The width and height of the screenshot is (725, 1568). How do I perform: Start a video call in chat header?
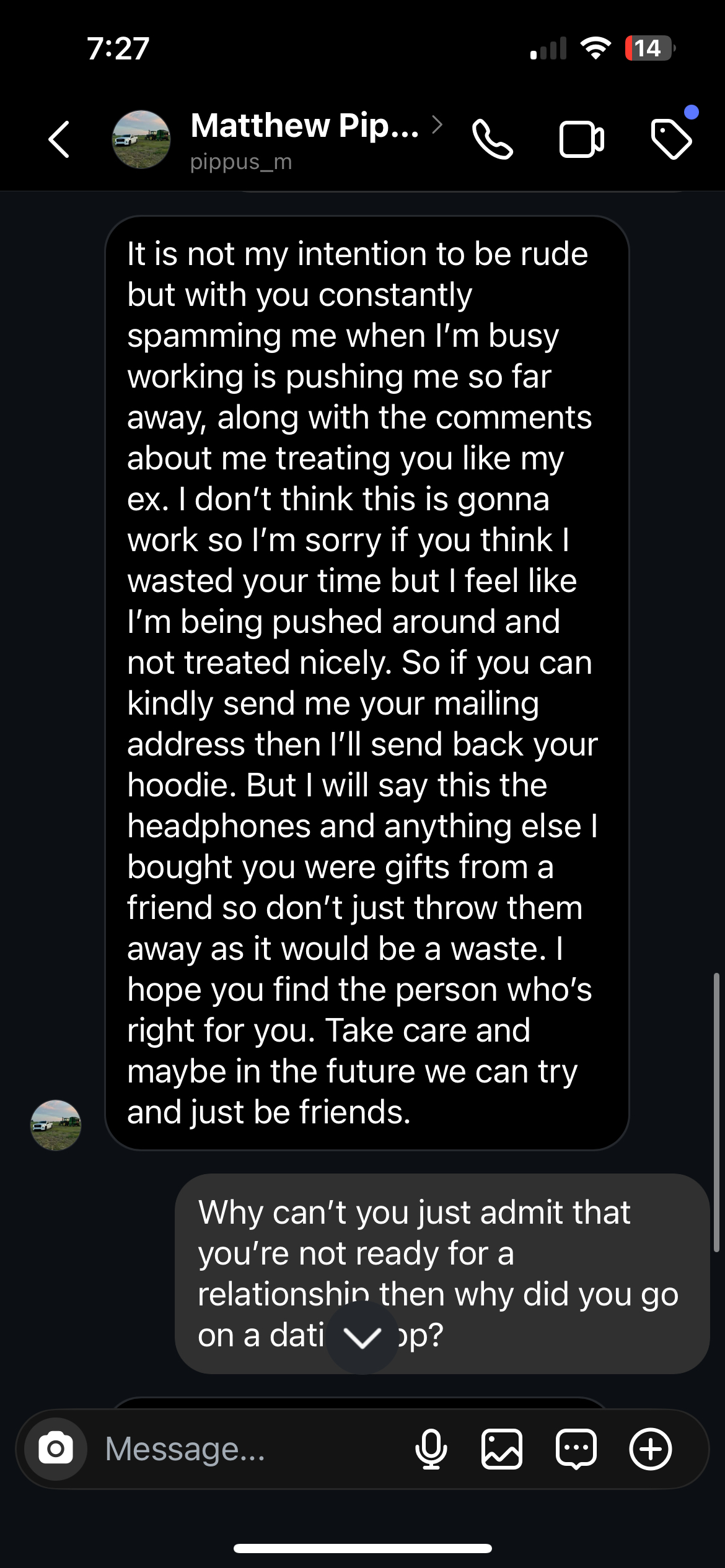(581, 140)
